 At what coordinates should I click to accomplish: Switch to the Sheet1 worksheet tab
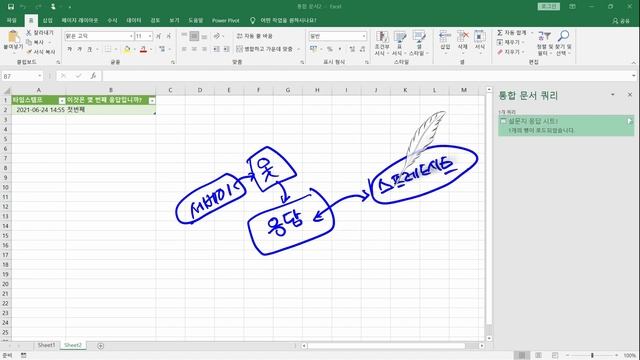point(46,345)
